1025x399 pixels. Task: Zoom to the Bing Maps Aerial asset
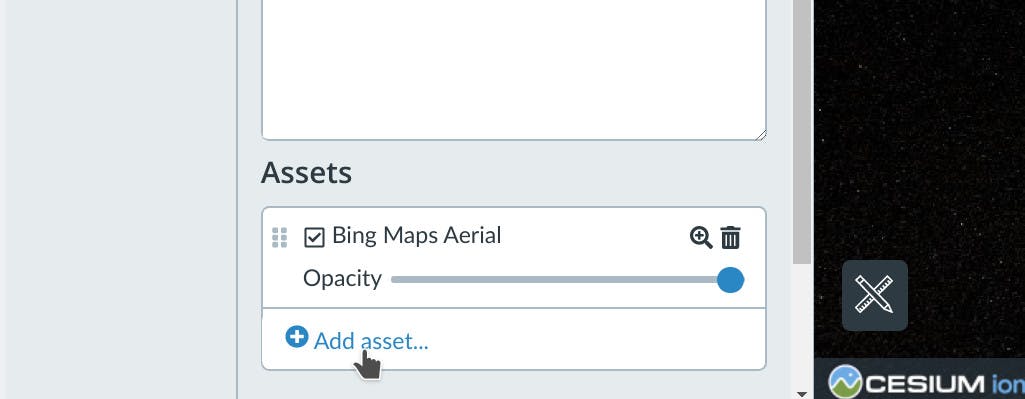pos(701,237)
